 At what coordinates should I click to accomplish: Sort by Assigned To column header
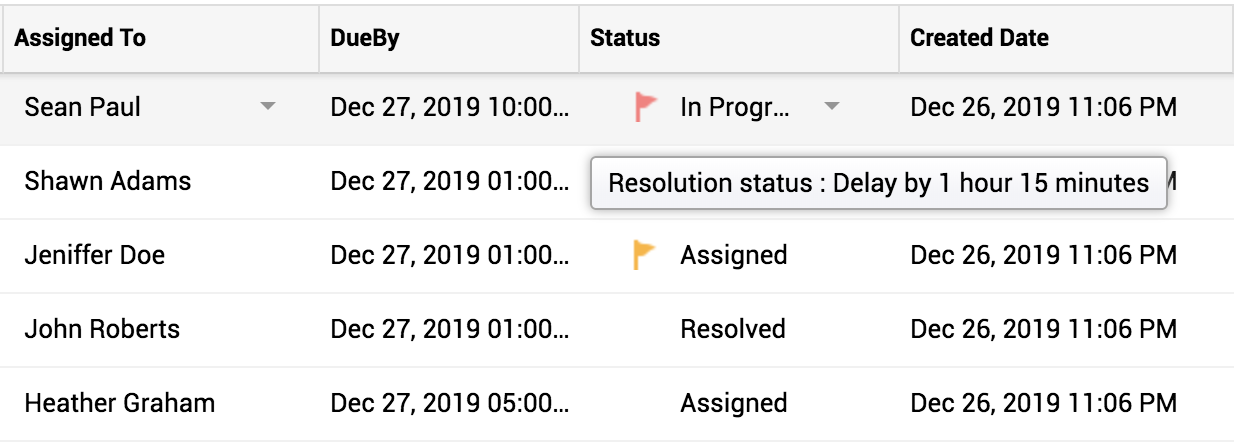[80, 38]
